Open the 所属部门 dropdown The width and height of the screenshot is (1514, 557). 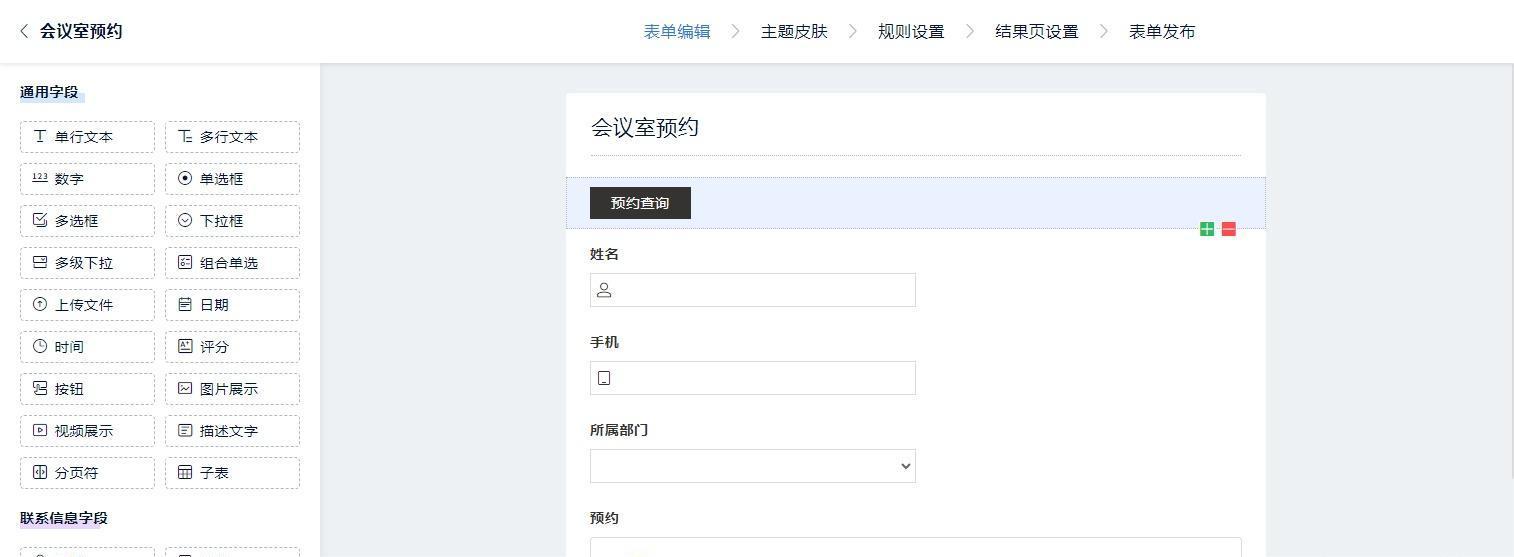click(752, 466)
